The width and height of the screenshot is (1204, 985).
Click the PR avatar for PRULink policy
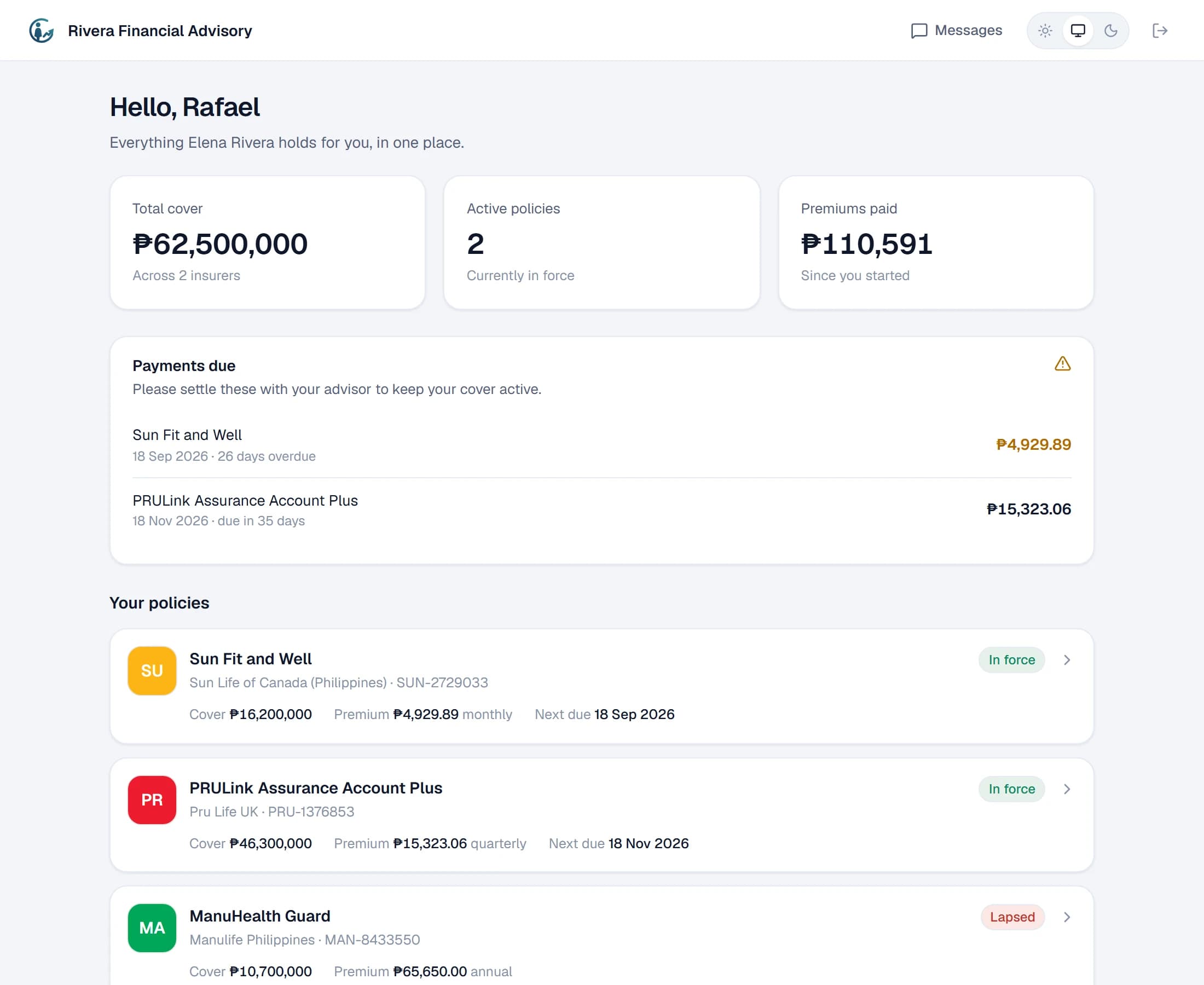[152, 799]
